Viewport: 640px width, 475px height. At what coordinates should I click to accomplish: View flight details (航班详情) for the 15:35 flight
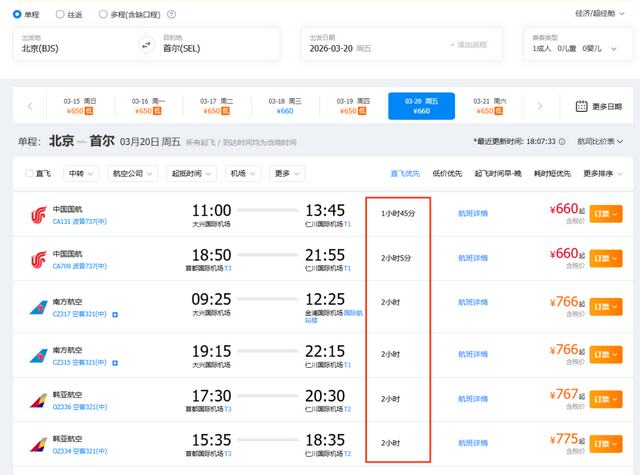pyautogui.click(x=473, y=443)
